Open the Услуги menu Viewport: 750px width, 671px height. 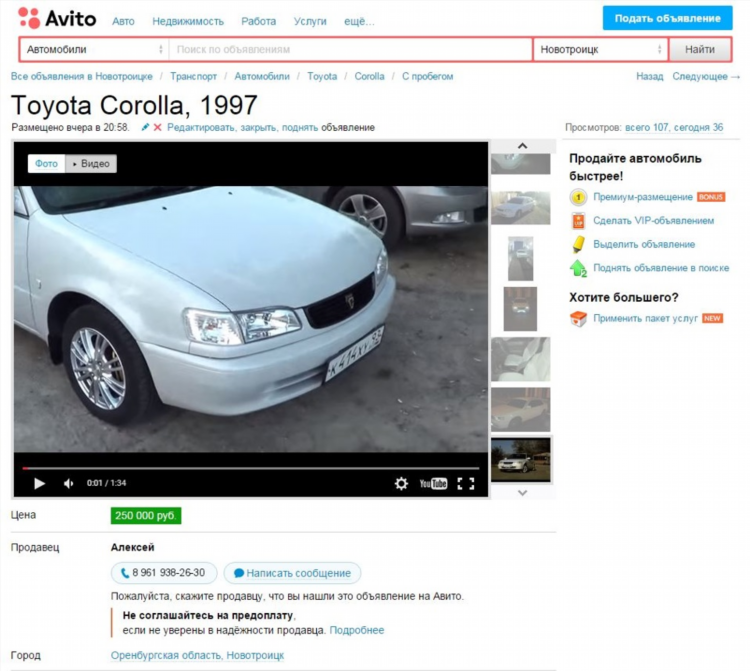[310, 22]
